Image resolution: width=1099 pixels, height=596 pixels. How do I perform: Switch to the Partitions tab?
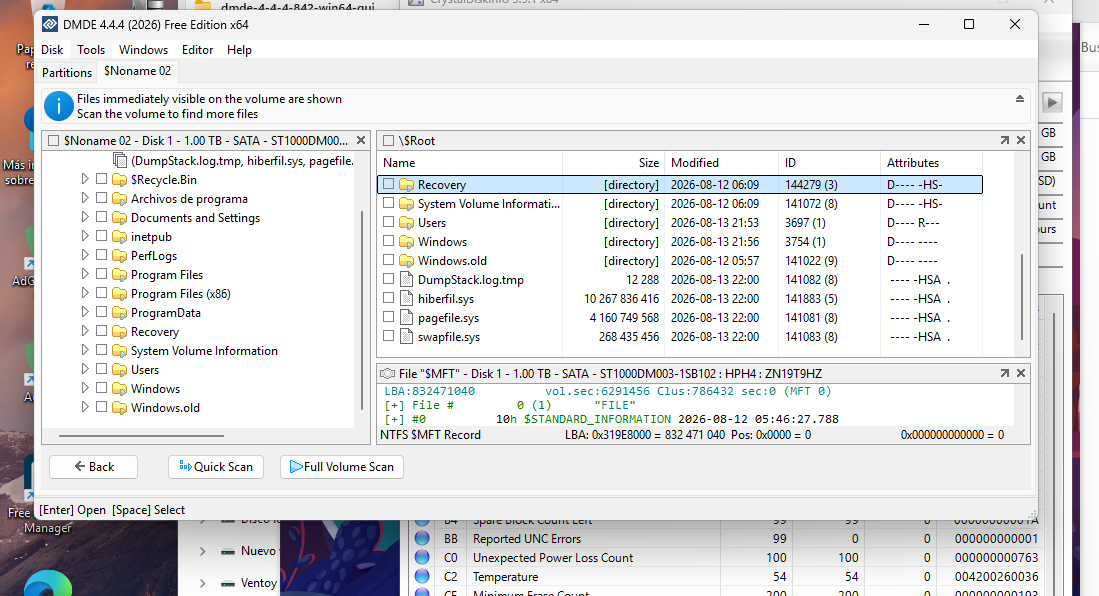[67, 72]
